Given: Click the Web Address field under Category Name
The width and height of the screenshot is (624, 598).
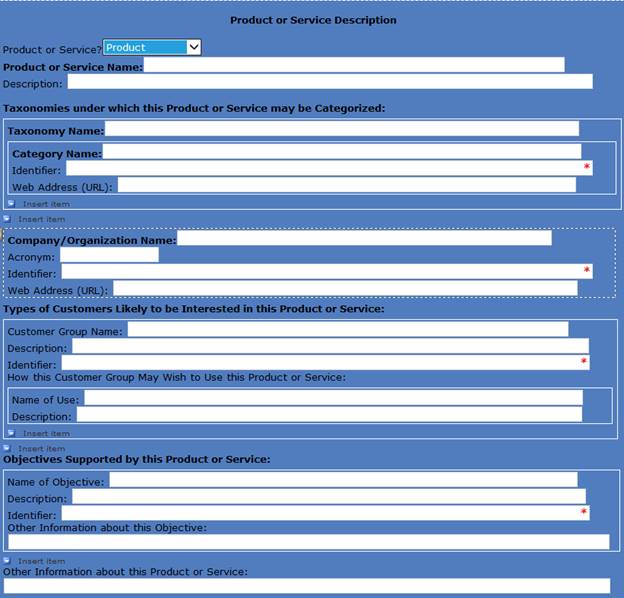Looking at the screenshot, I should [346, 185].
